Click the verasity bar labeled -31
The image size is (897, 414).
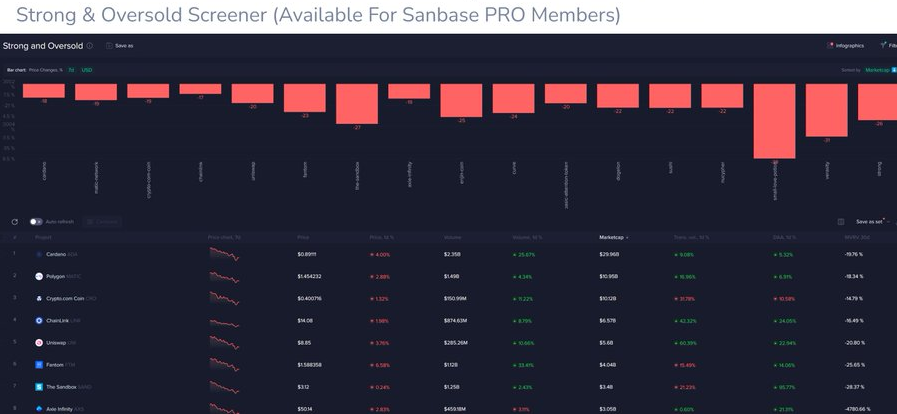pos(827,110)
